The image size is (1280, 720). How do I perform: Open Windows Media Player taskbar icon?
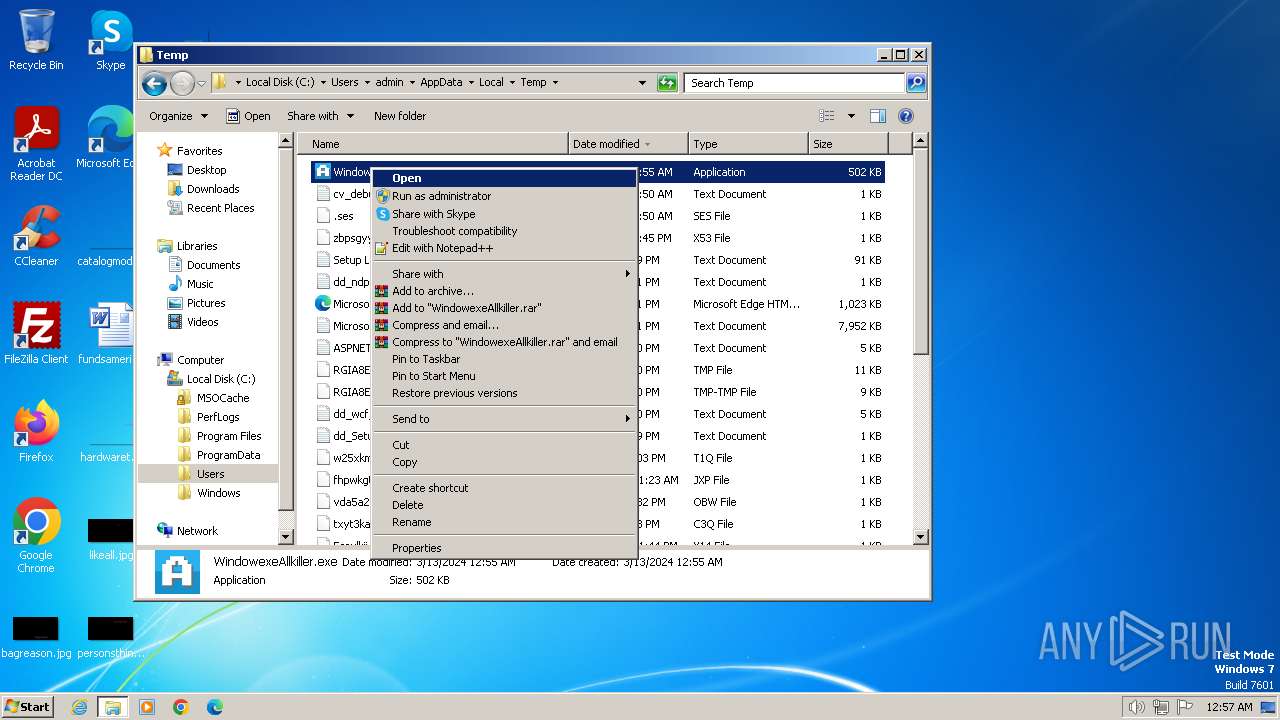(x=147, y=707)
